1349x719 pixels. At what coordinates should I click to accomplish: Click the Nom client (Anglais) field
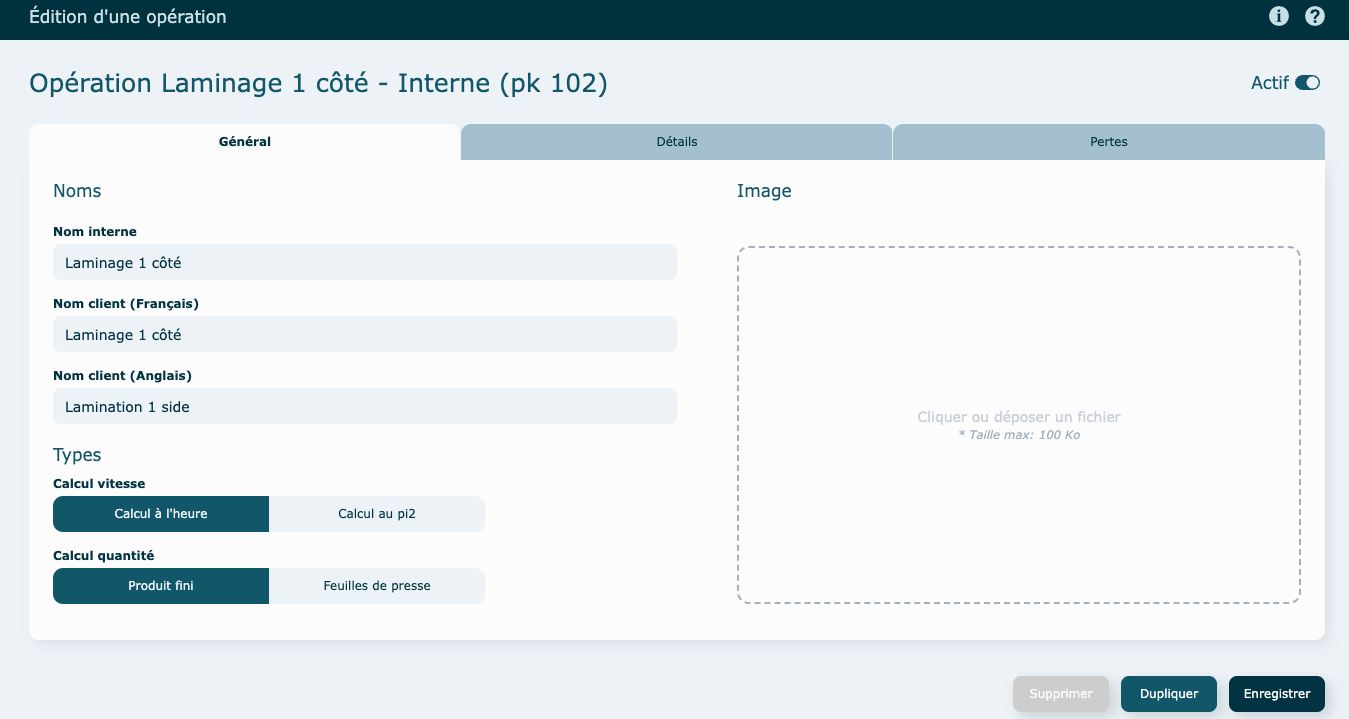pyautogui.click(x=365, y=407)
